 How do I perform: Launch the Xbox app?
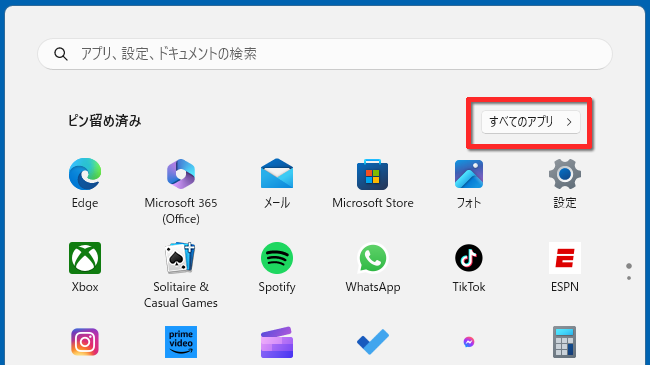(x=85, y=258)
